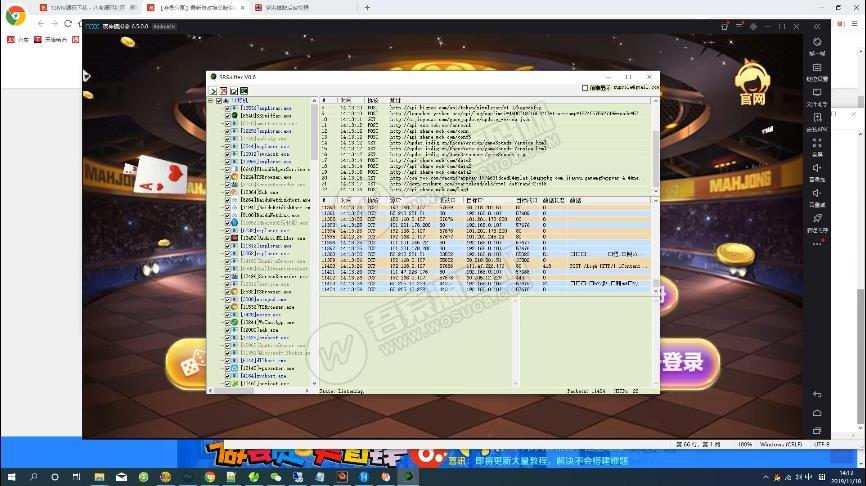Click the install APK icon in emulator sidebar

(x=817, y=118)
